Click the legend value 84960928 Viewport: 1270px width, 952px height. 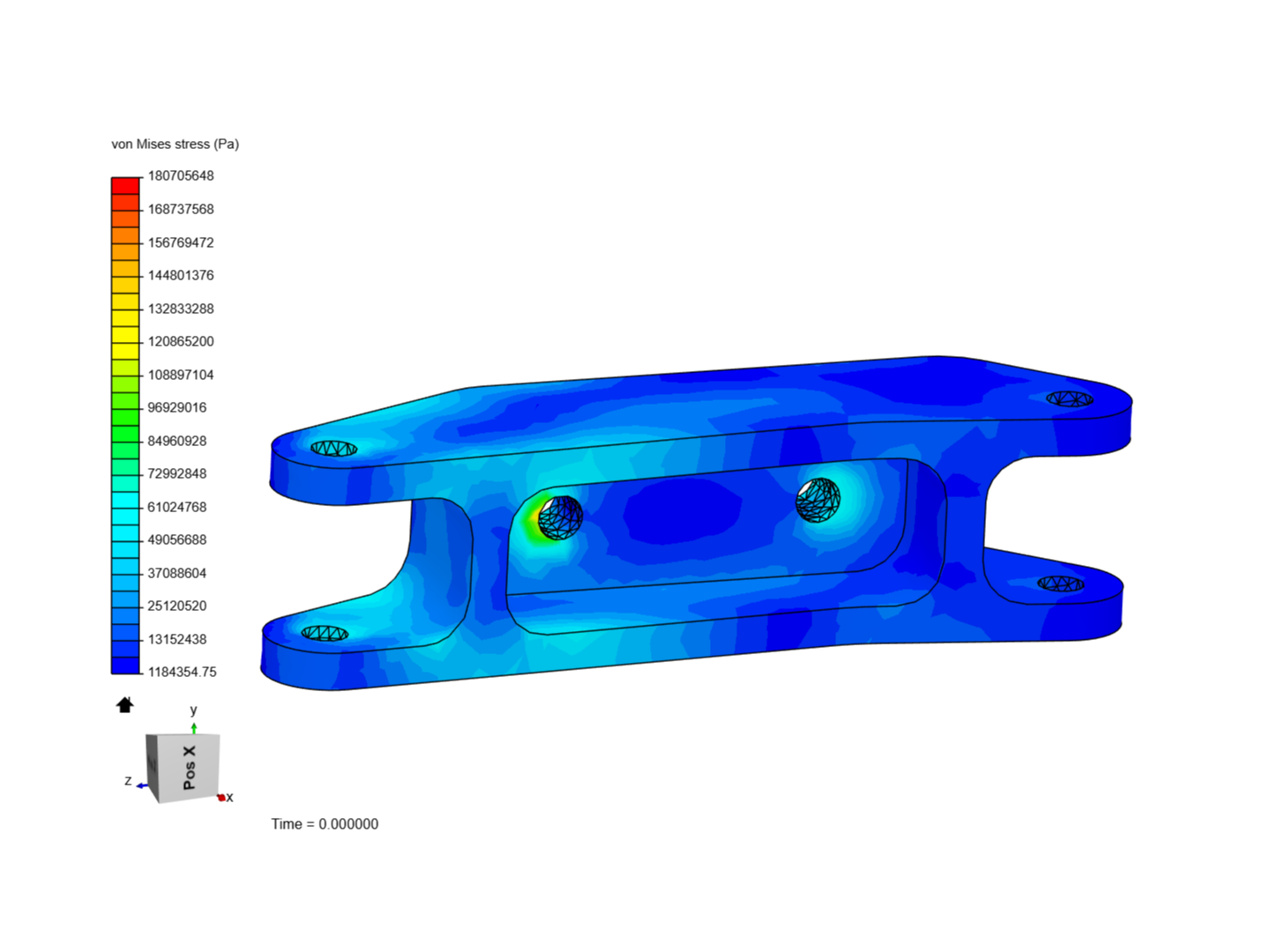[x=177, y=441]
